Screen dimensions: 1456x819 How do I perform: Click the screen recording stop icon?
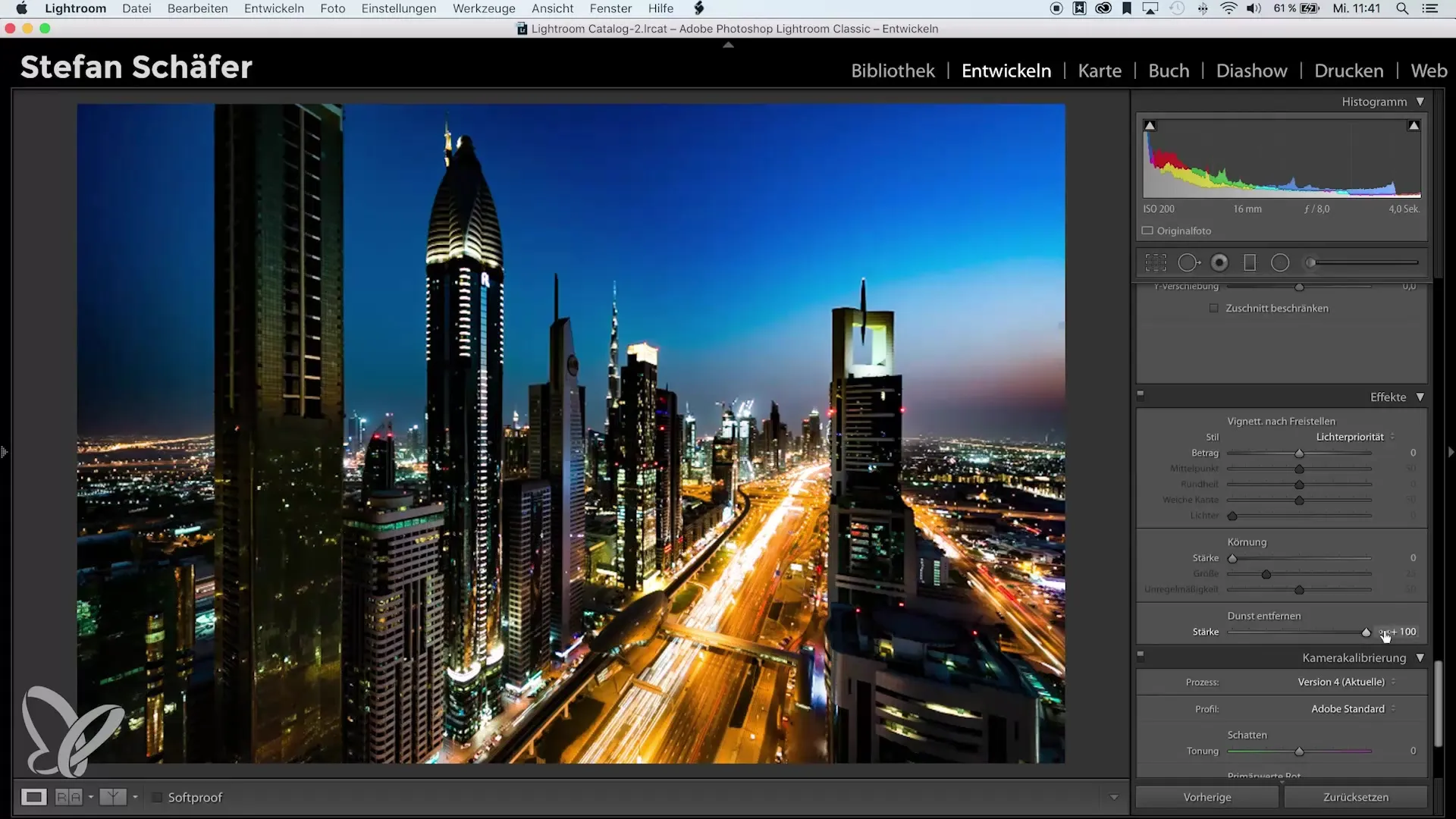[x=1056, y=8]
